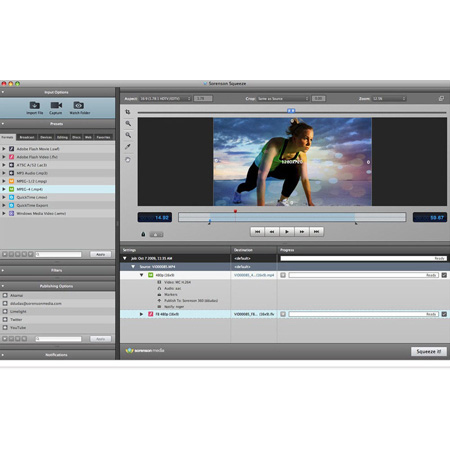Open the Aspect ratio dropdown
This screenshot has width=450, height=450.
click(x=165, y=99)
